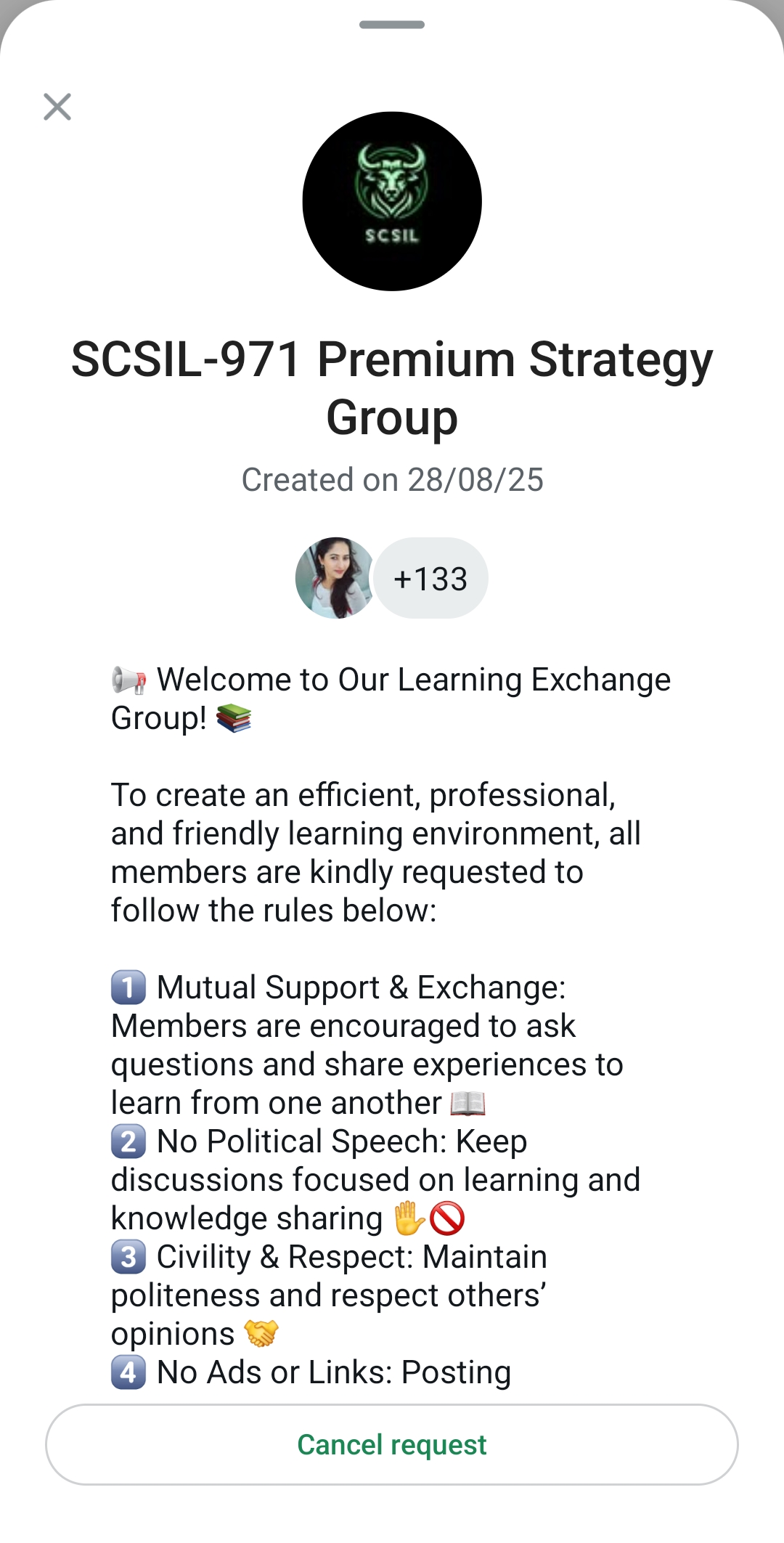784x1543 pixels.
Task: Tap the member's profile photo
Action: point(335,578)
